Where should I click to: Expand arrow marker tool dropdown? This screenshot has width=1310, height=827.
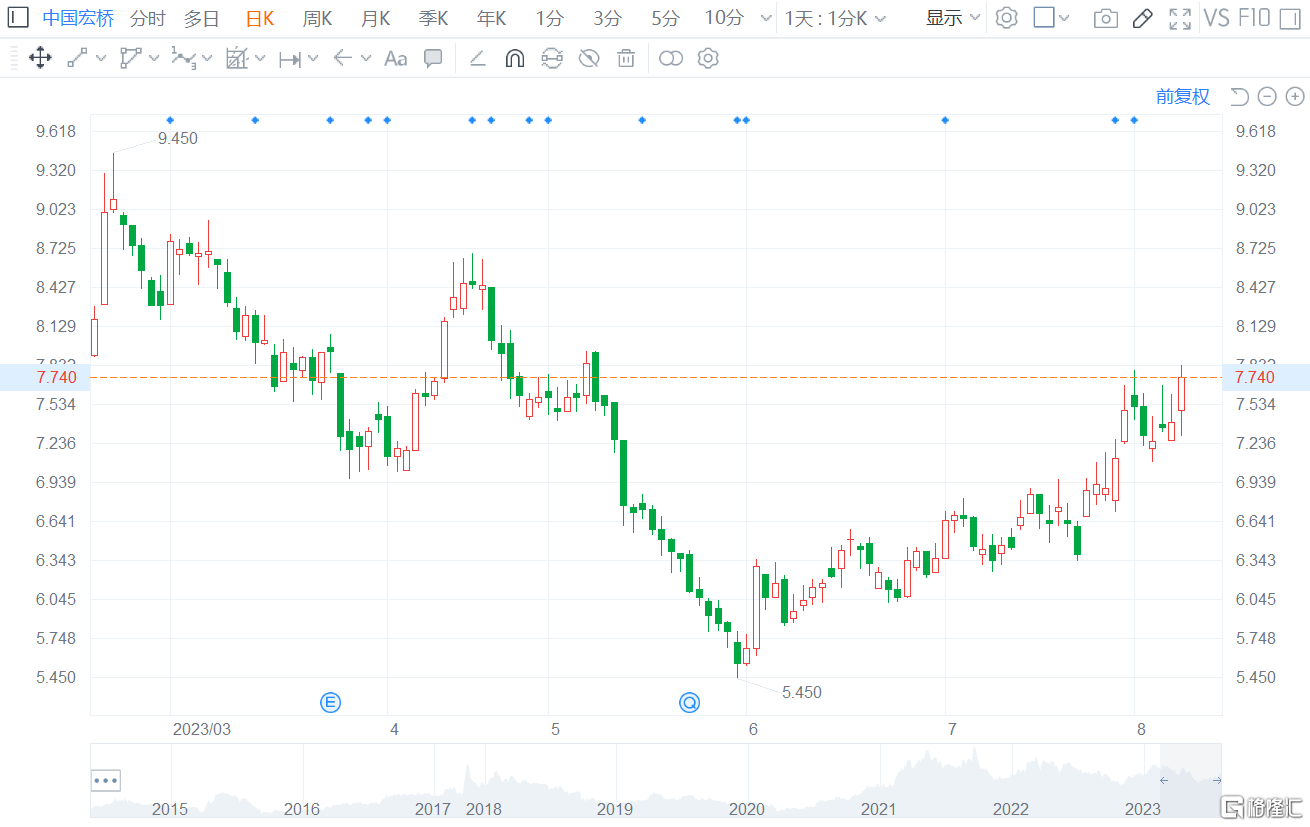365,59
